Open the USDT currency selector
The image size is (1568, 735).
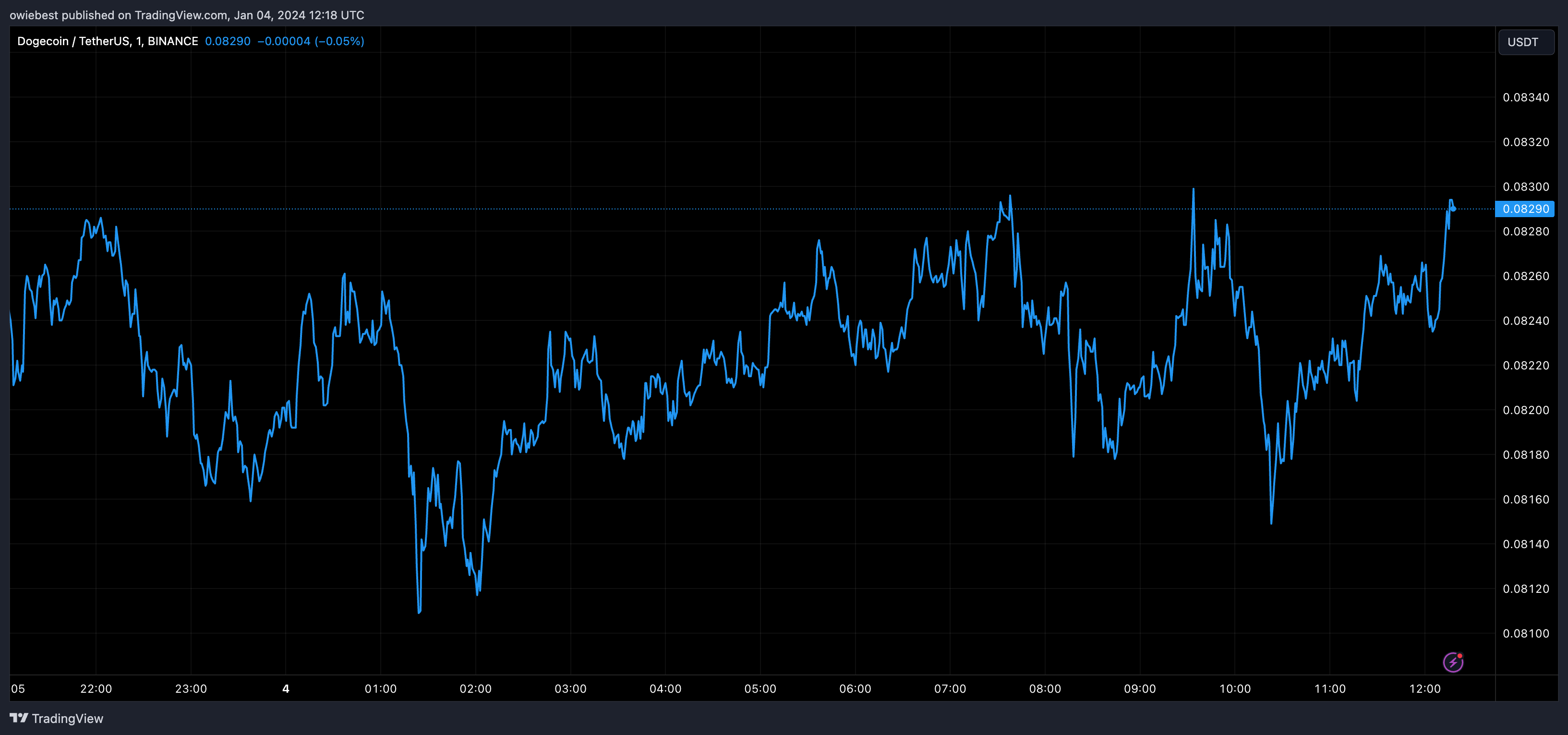click(x=1526, y=42)
